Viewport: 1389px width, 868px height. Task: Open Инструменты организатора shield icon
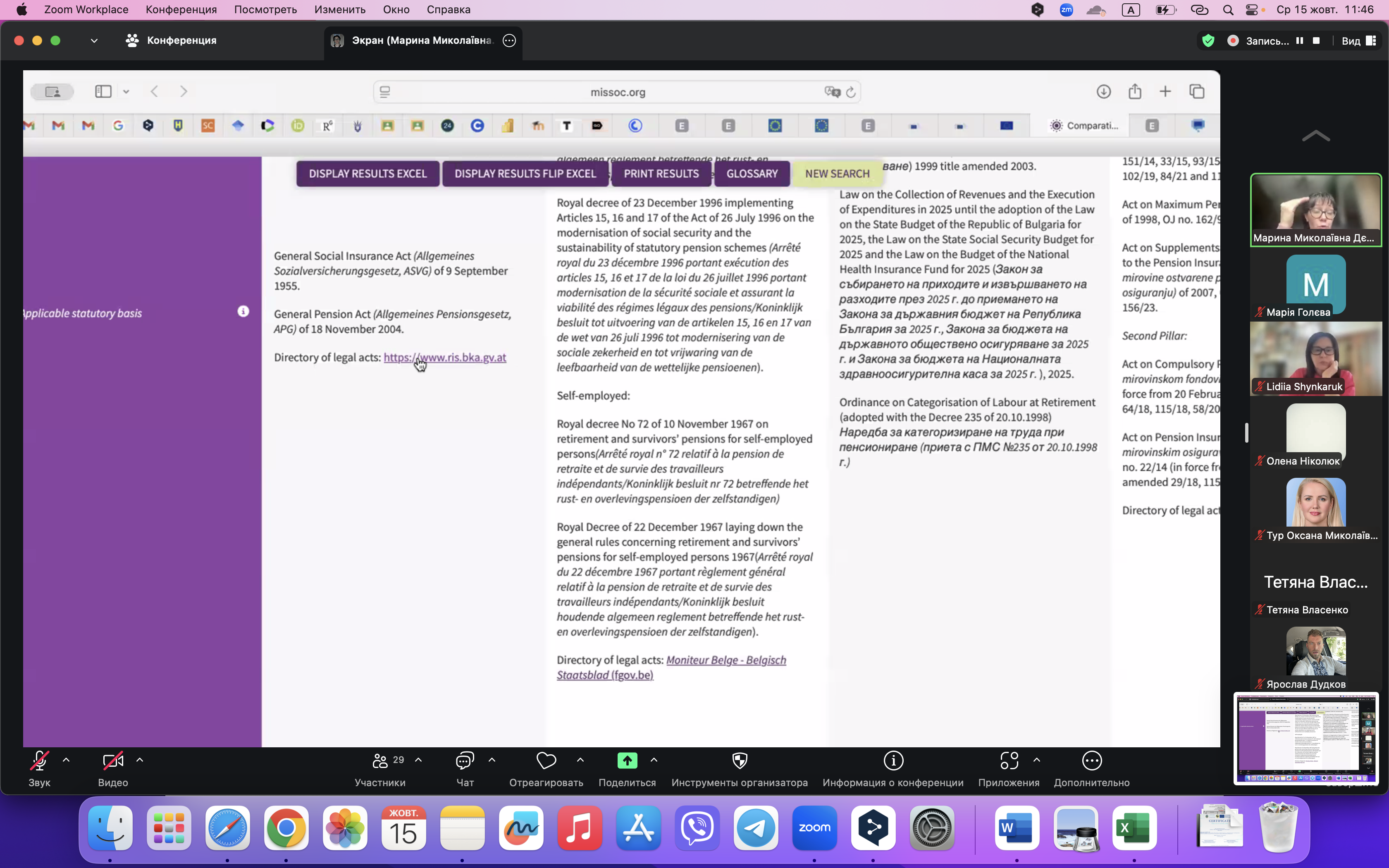[739, 761]
